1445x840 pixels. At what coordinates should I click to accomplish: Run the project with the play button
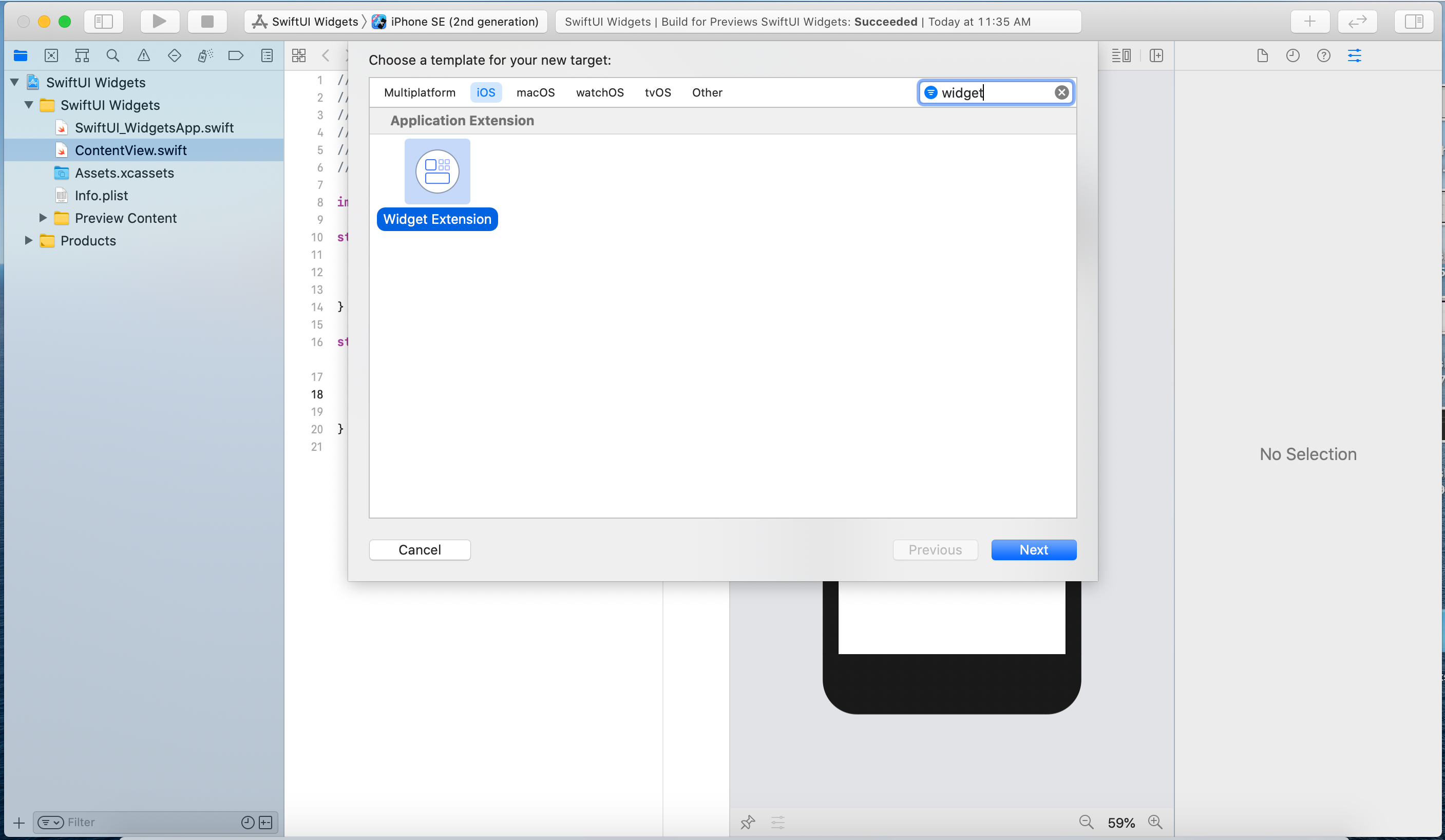click(159, 21)
